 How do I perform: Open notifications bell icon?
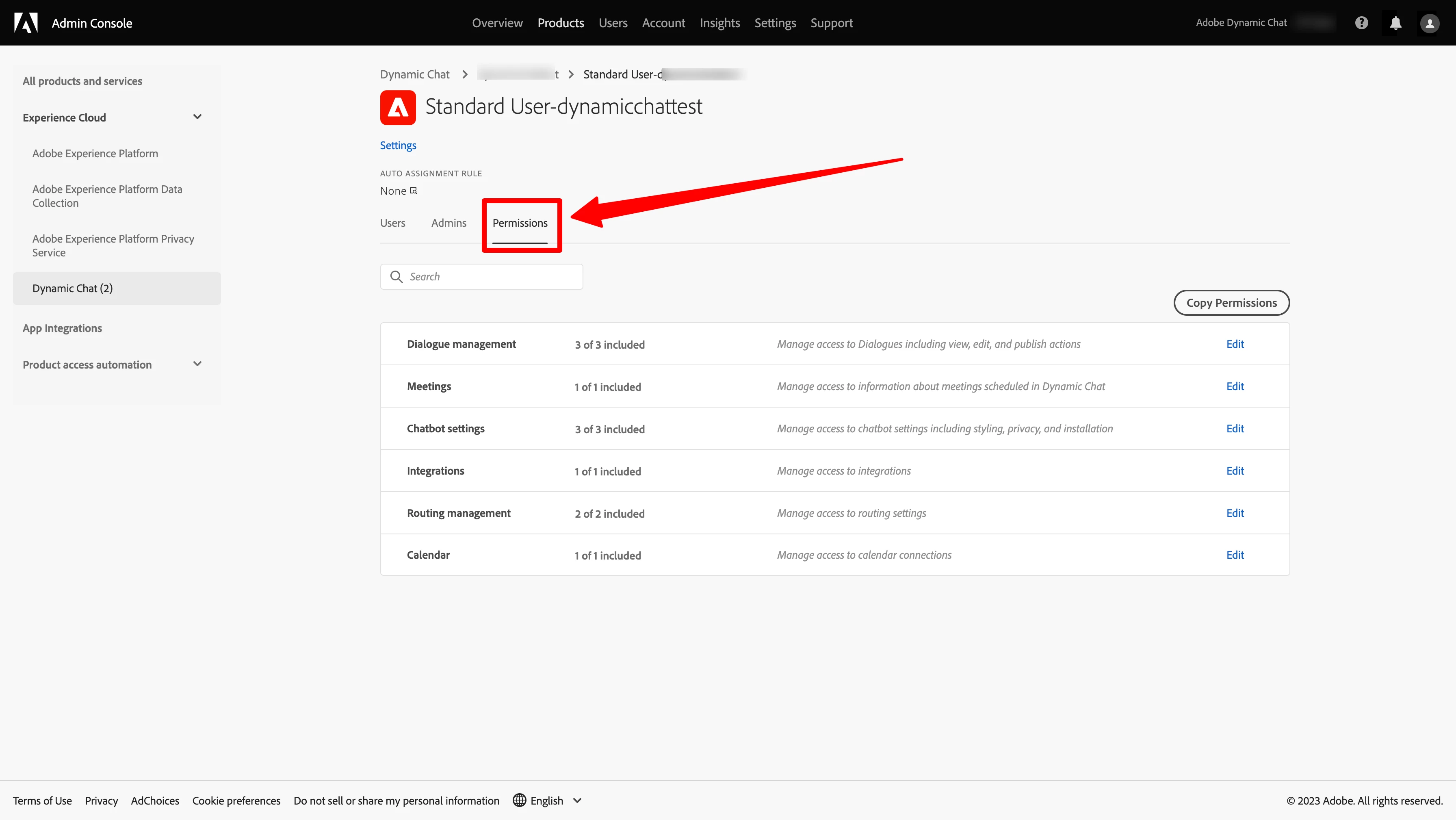coord(1395,23)
